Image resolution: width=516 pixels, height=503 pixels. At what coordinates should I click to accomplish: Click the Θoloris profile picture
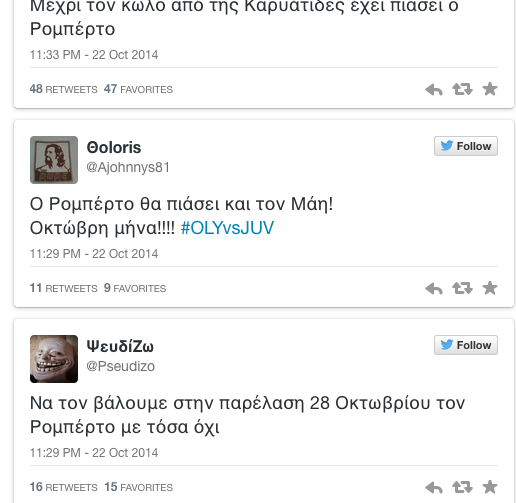tap(54, 160)
